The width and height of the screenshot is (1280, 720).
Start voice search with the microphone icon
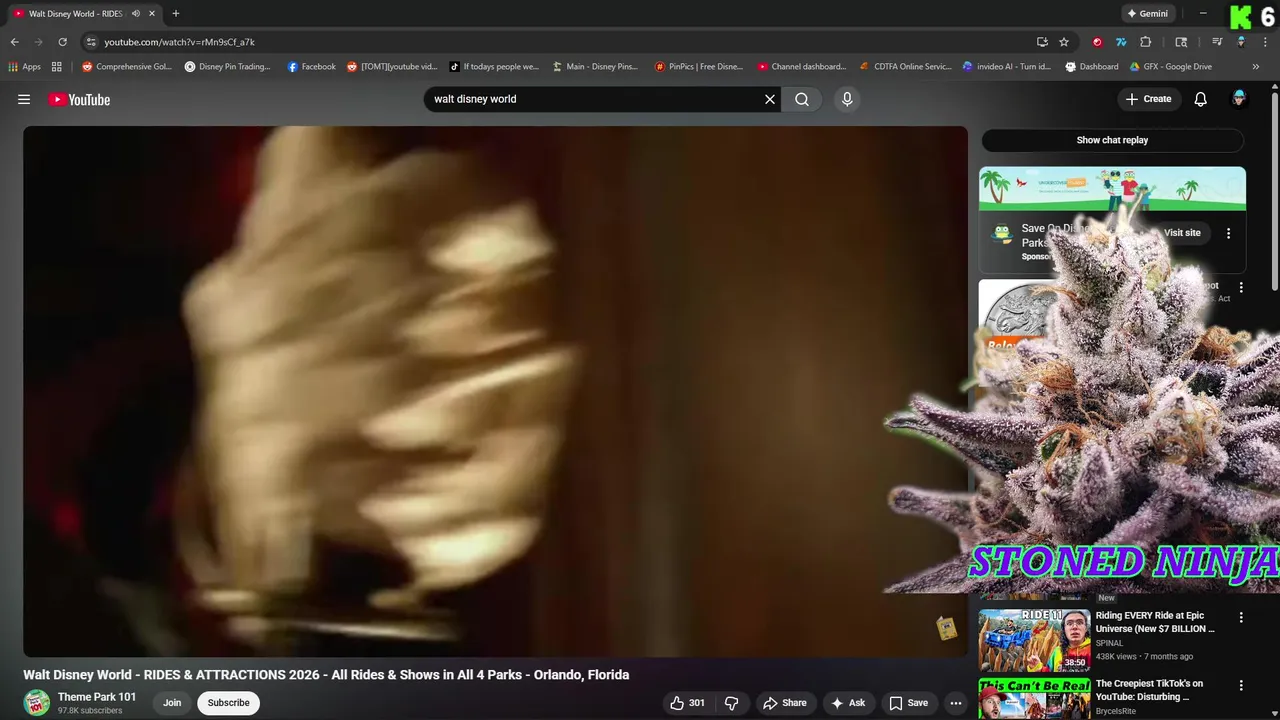847,99
